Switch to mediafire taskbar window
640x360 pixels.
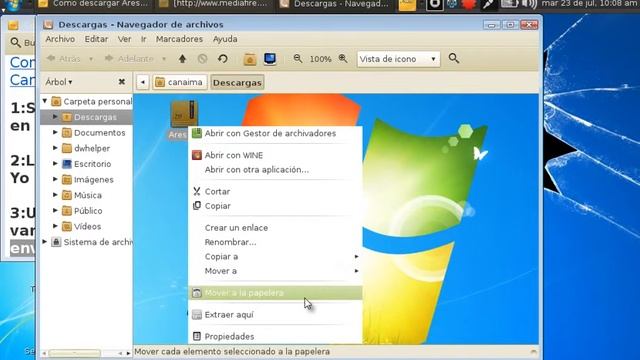coord(213,4)
